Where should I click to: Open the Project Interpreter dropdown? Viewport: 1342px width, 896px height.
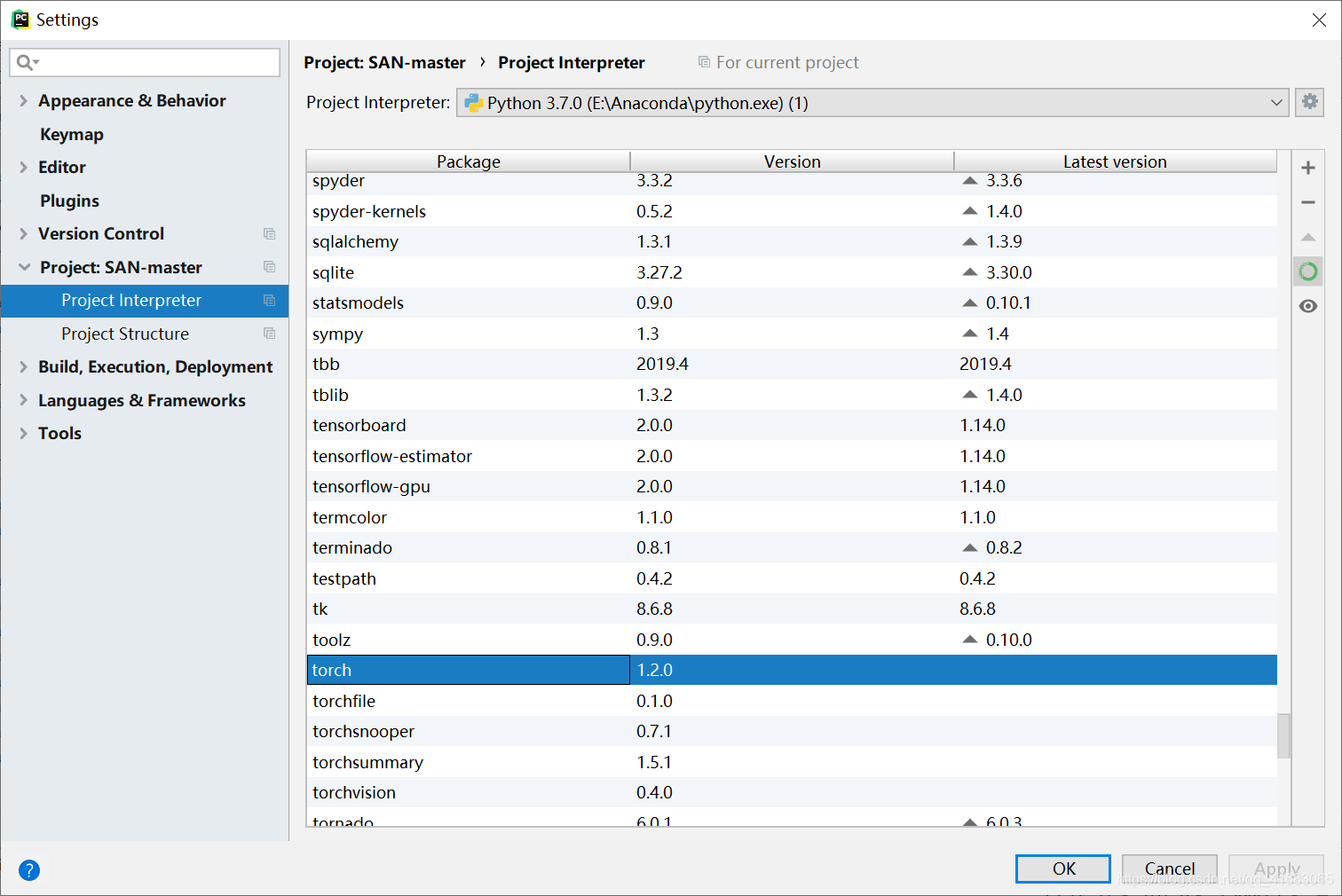872,103
